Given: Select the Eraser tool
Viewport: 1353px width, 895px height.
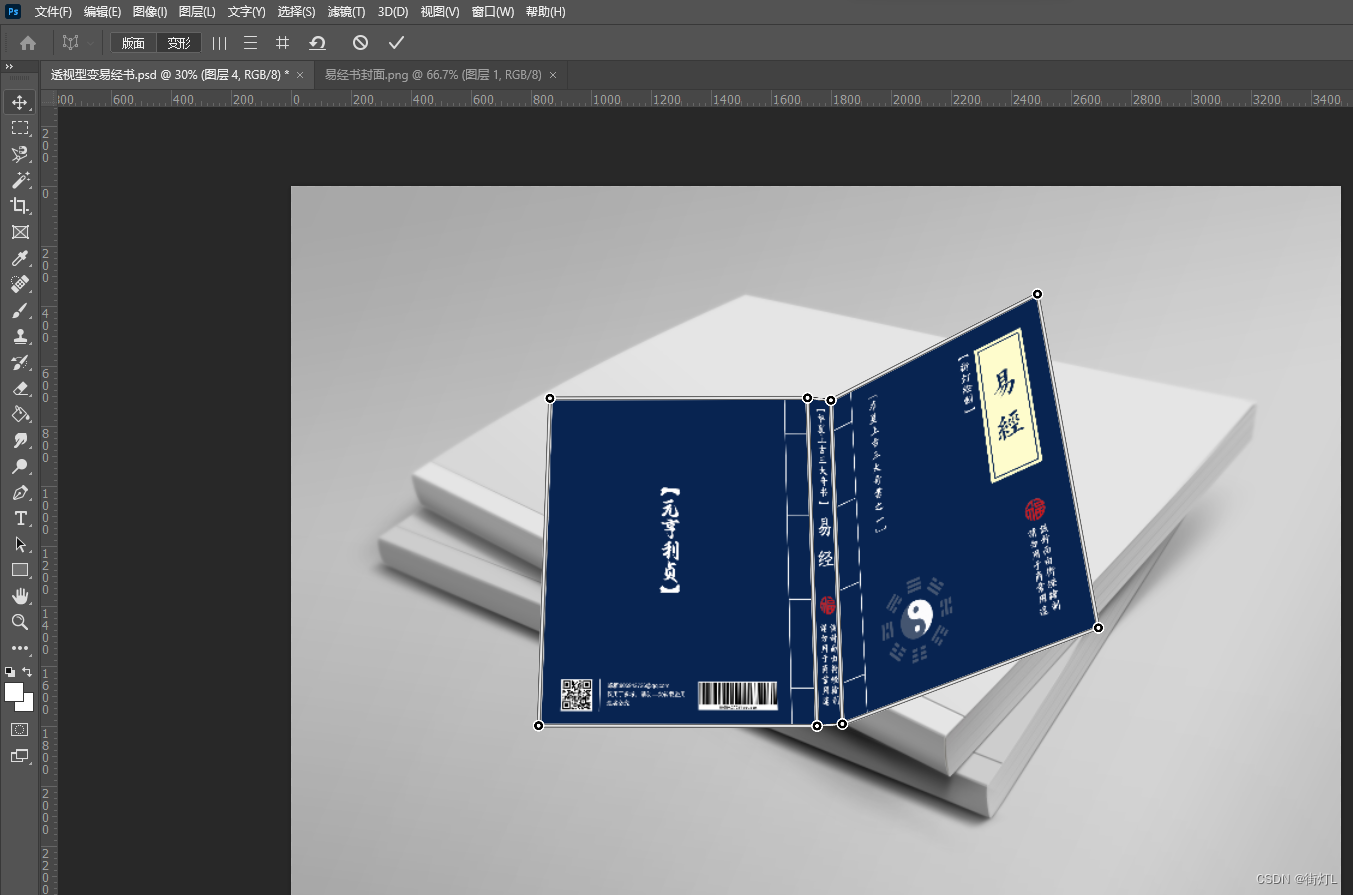Looking at the screenshot, I should [20, 388].
